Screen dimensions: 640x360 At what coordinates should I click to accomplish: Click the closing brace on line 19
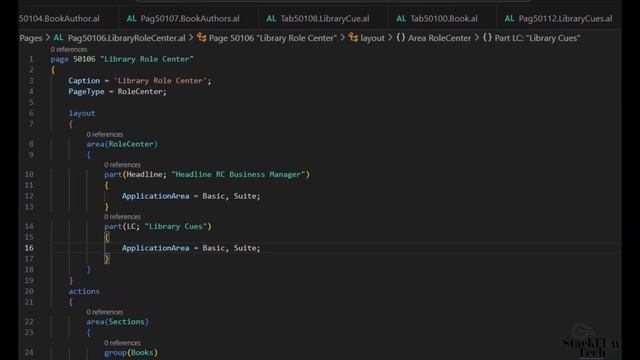(71, 280)
